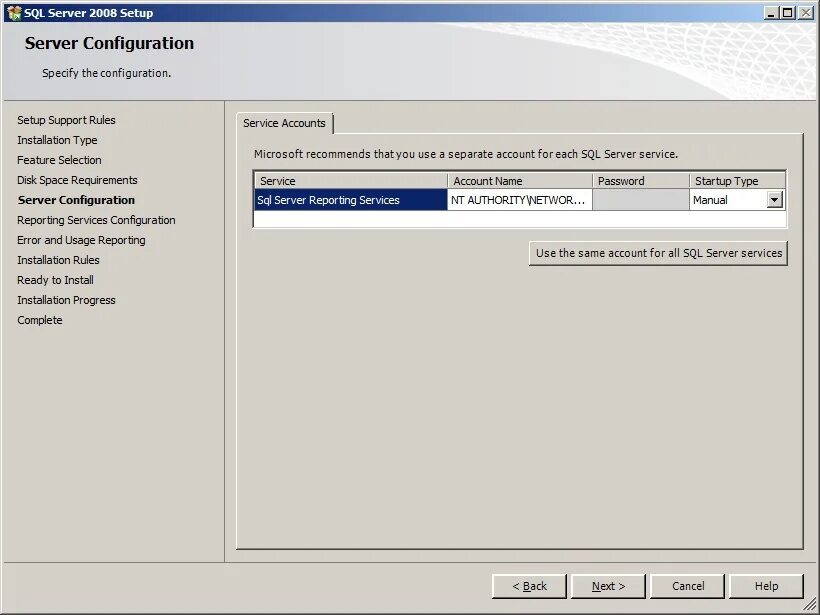Select Reporting Services Configuration step
The height and width of the screenshot is (615, 820).
pyautogui.click(x=96, y=220)
